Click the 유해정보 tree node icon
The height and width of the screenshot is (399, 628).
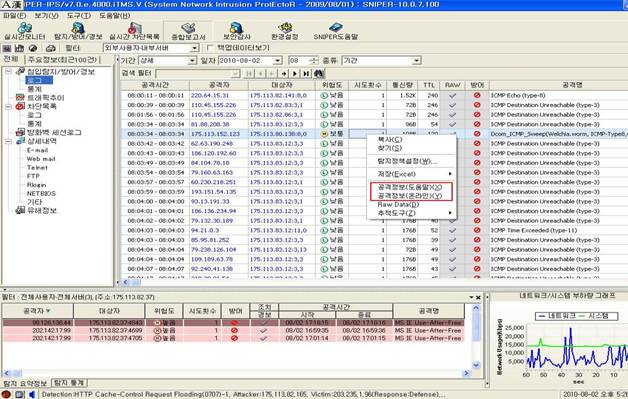pos(20,210)
